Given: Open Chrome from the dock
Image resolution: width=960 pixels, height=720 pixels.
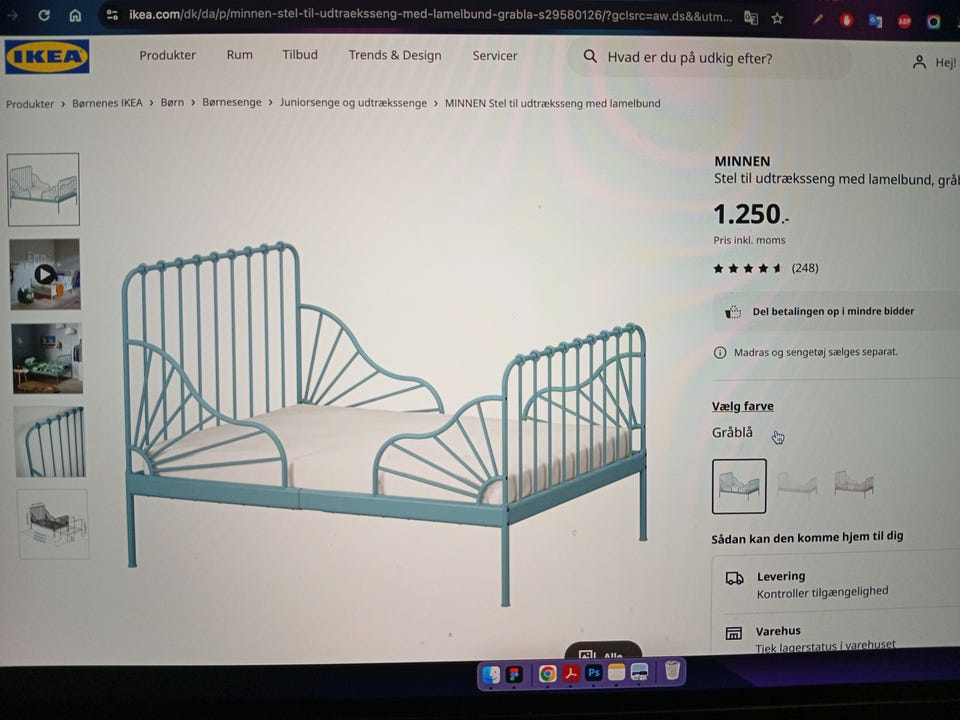Looking at the screenshot, I should [x=547, y=673].
